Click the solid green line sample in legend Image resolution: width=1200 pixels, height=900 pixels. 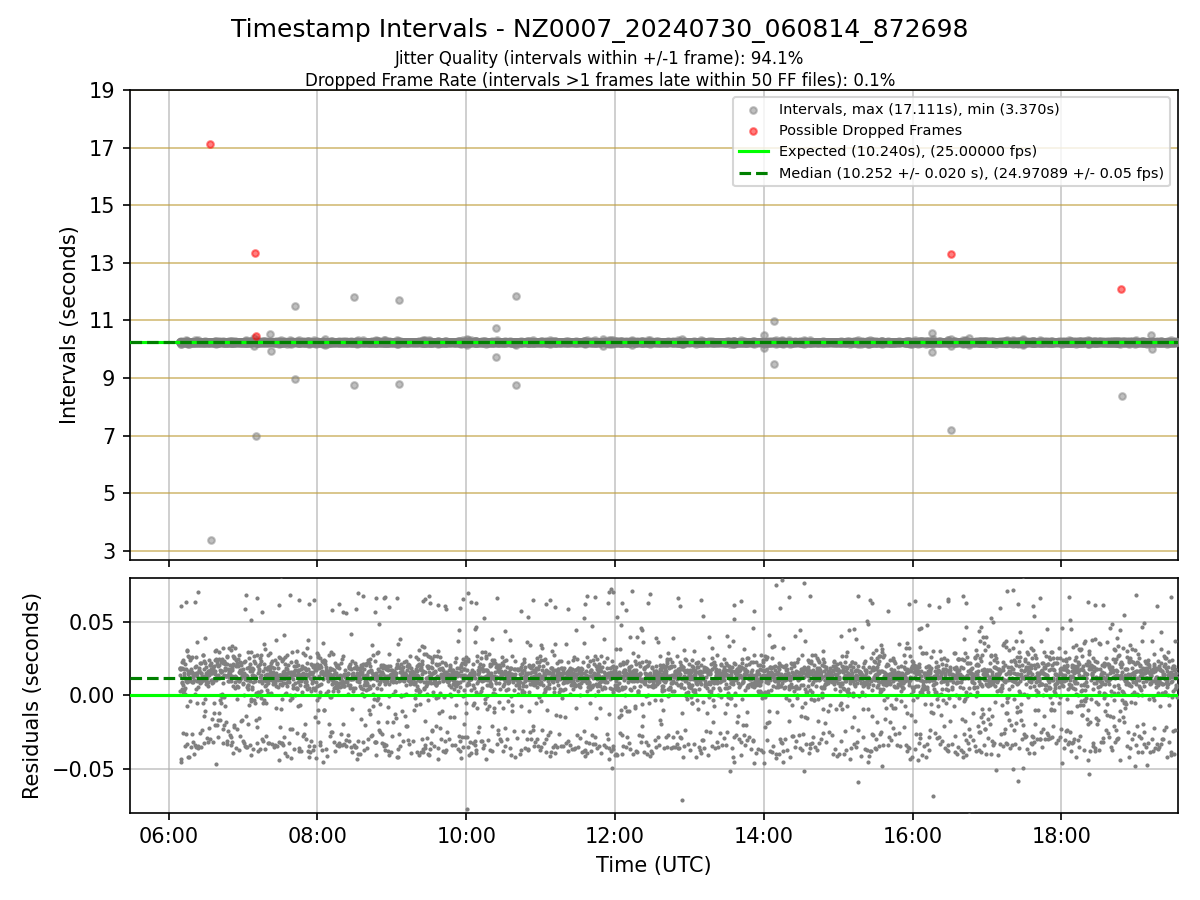(x=753, y=152)
